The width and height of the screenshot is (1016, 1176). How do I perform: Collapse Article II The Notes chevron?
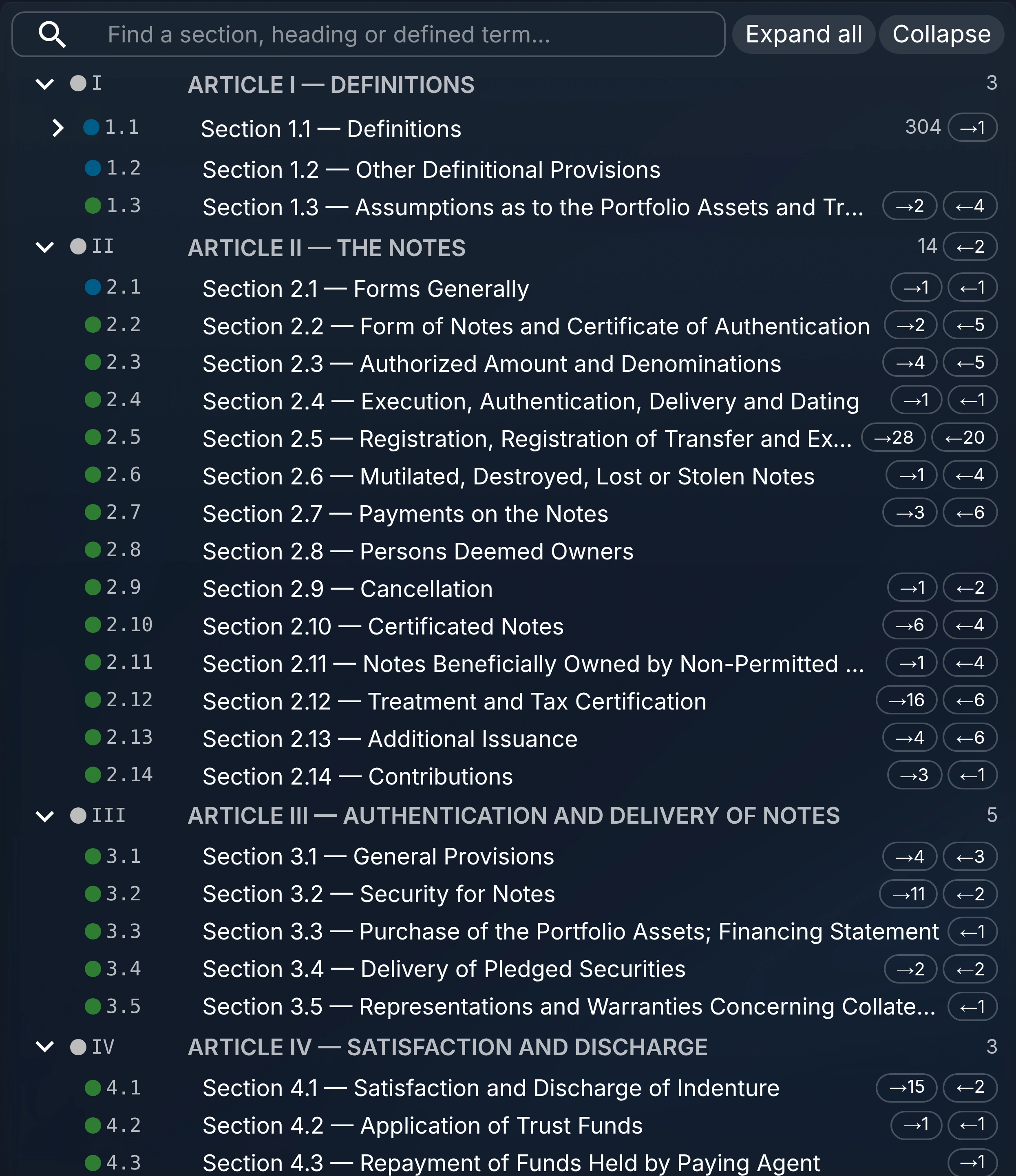click(45, 247)
